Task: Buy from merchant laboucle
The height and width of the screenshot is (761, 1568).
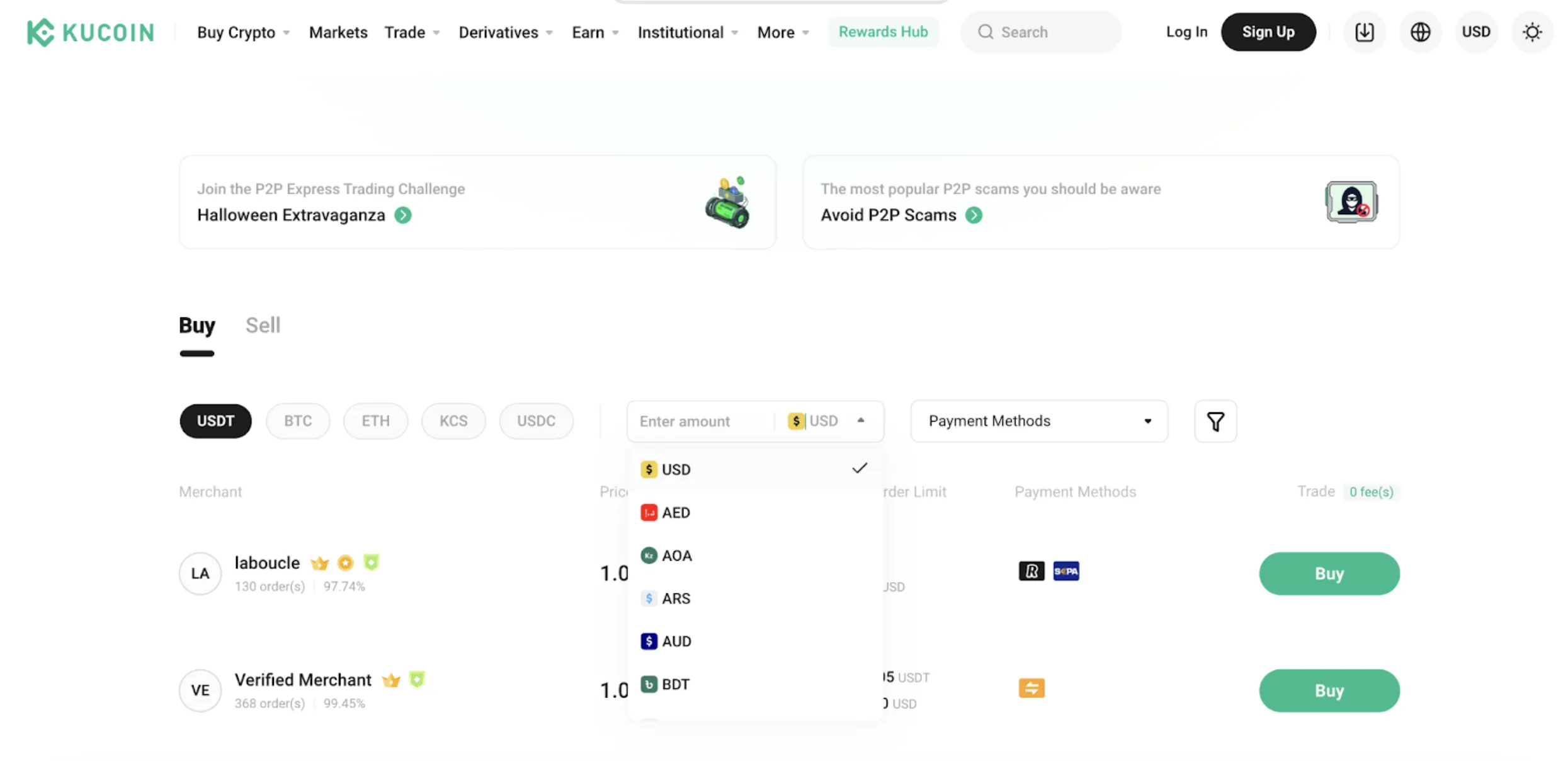Action: pos(1329,573)
